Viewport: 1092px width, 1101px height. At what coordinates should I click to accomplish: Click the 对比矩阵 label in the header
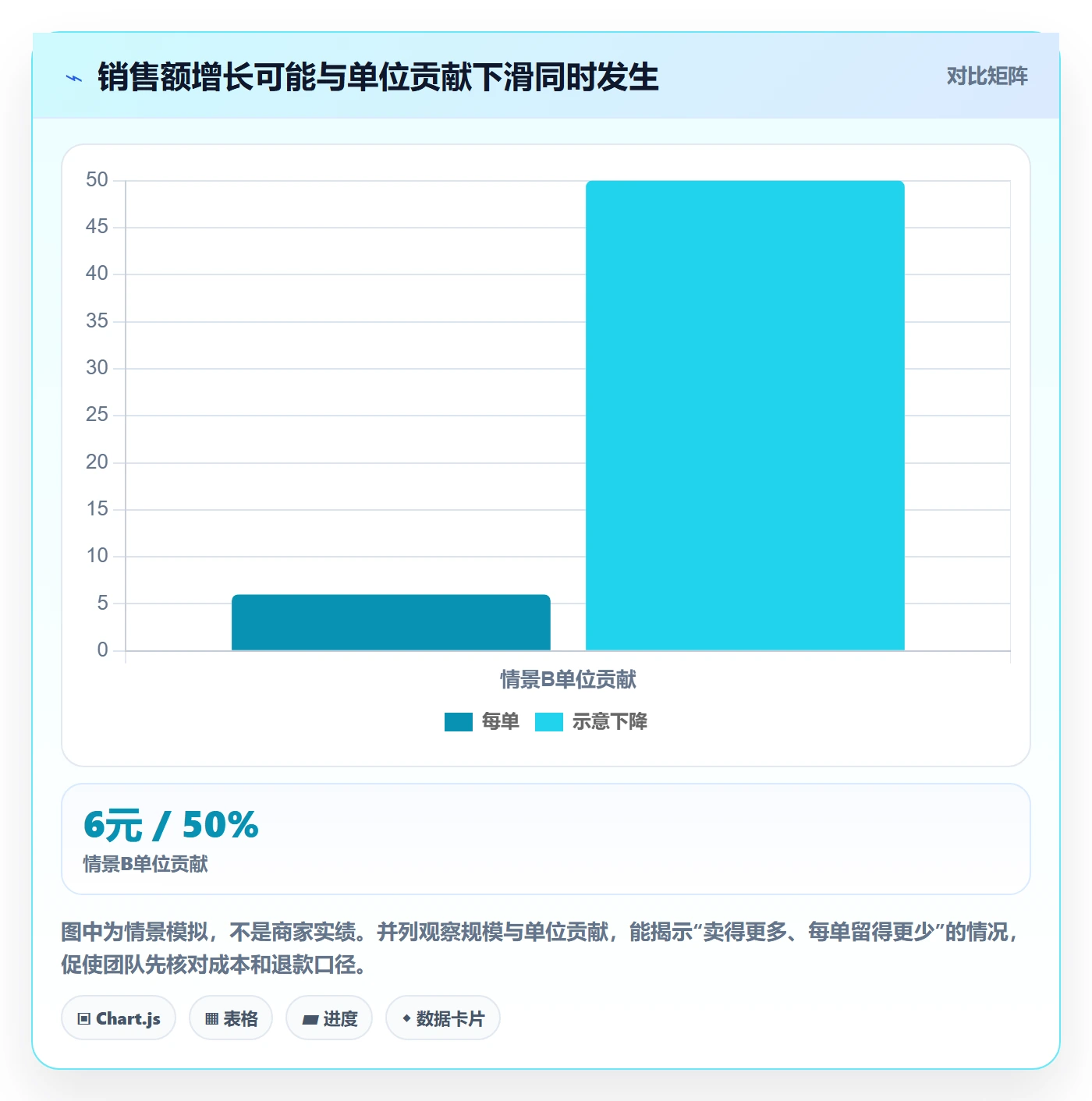coord(987,76)
